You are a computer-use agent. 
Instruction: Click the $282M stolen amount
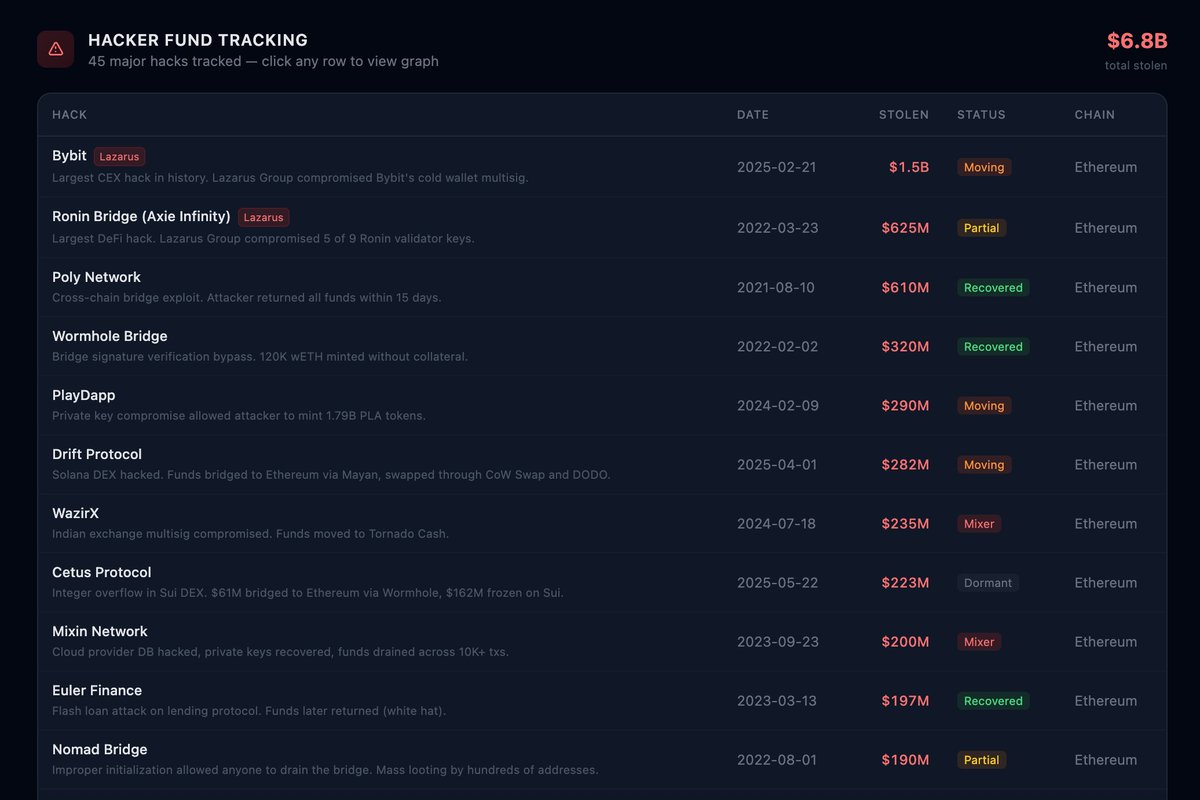point(905,464)
